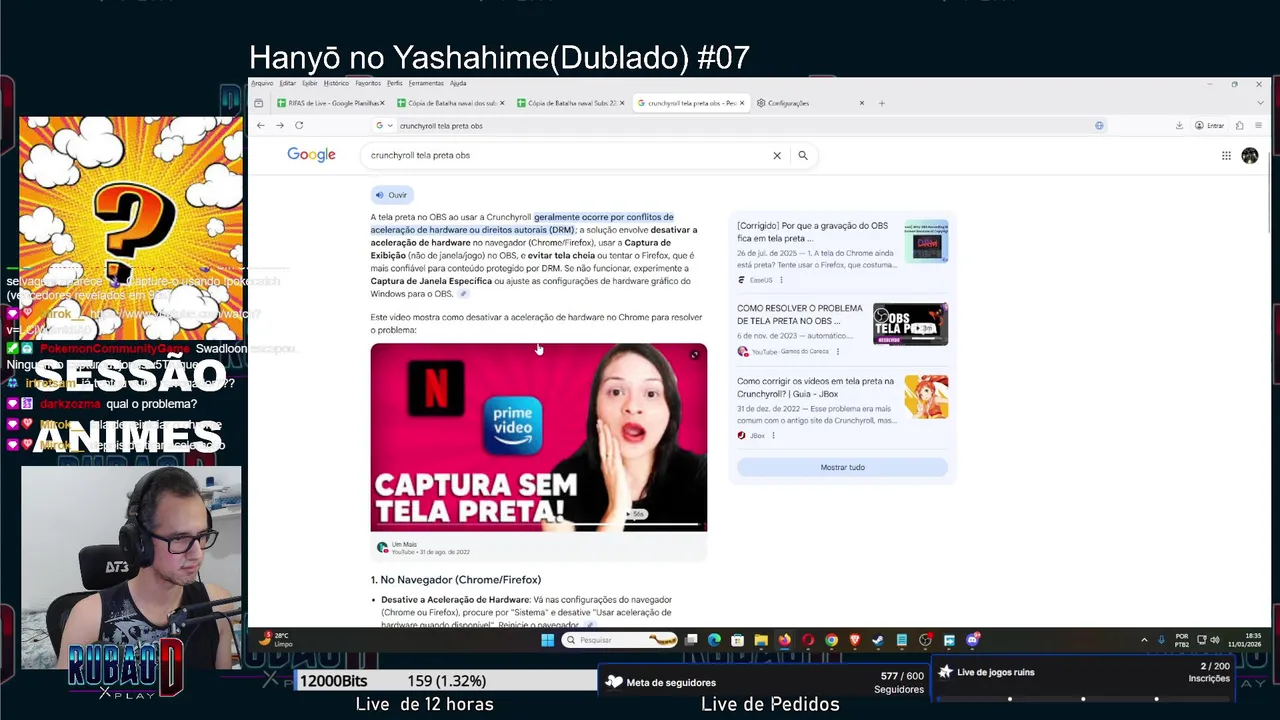Open options for JBox result
The image size is (1280, 720).
tap(773, 435)
